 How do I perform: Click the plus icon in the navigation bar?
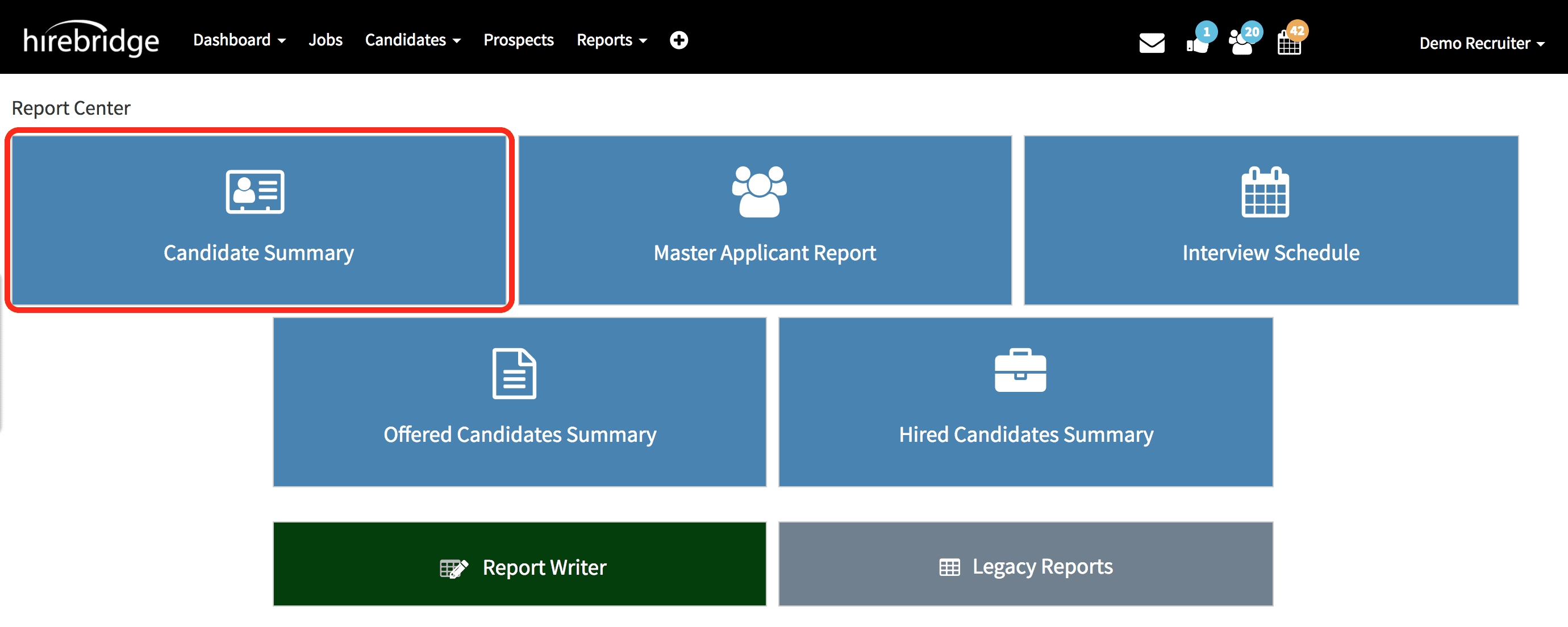click(678, 40)
